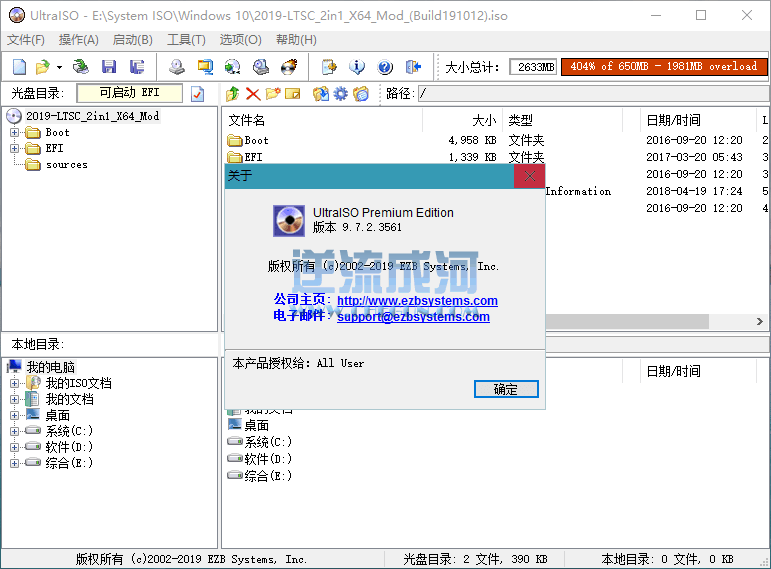
Task: Open the 选项(O) menu
Action: pyautogui.click(x=240, y=40)
